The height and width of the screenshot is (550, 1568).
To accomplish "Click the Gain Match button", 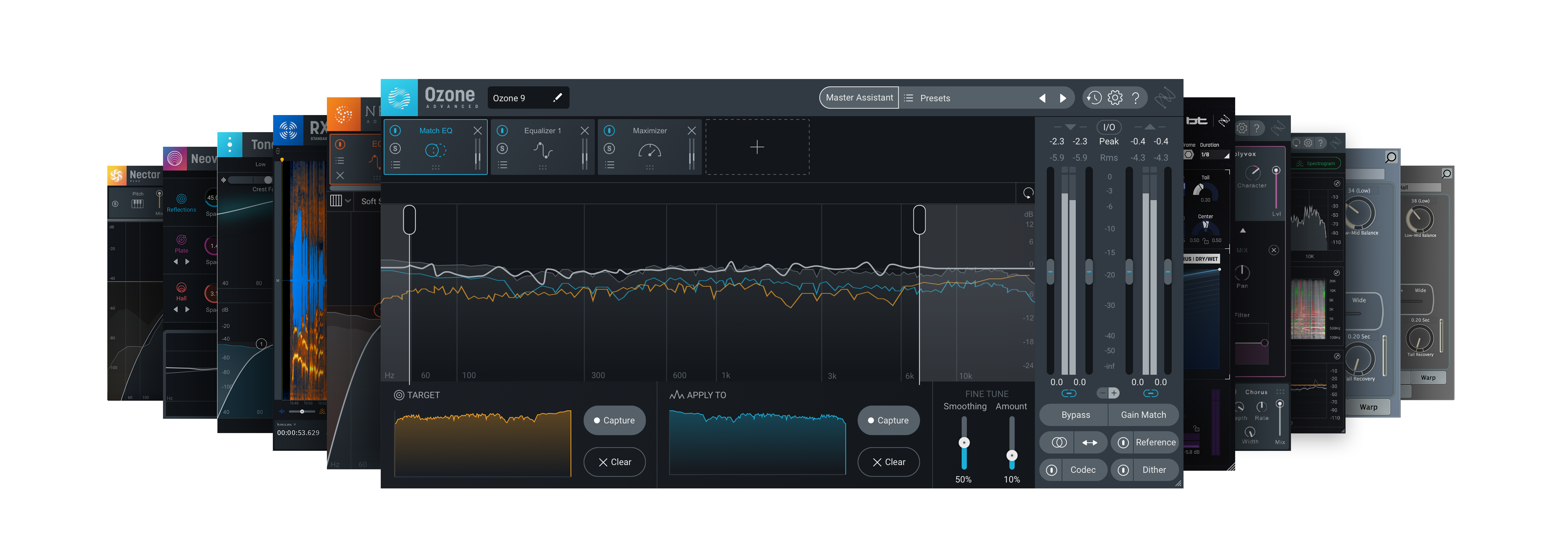I will coord(1144,416).
